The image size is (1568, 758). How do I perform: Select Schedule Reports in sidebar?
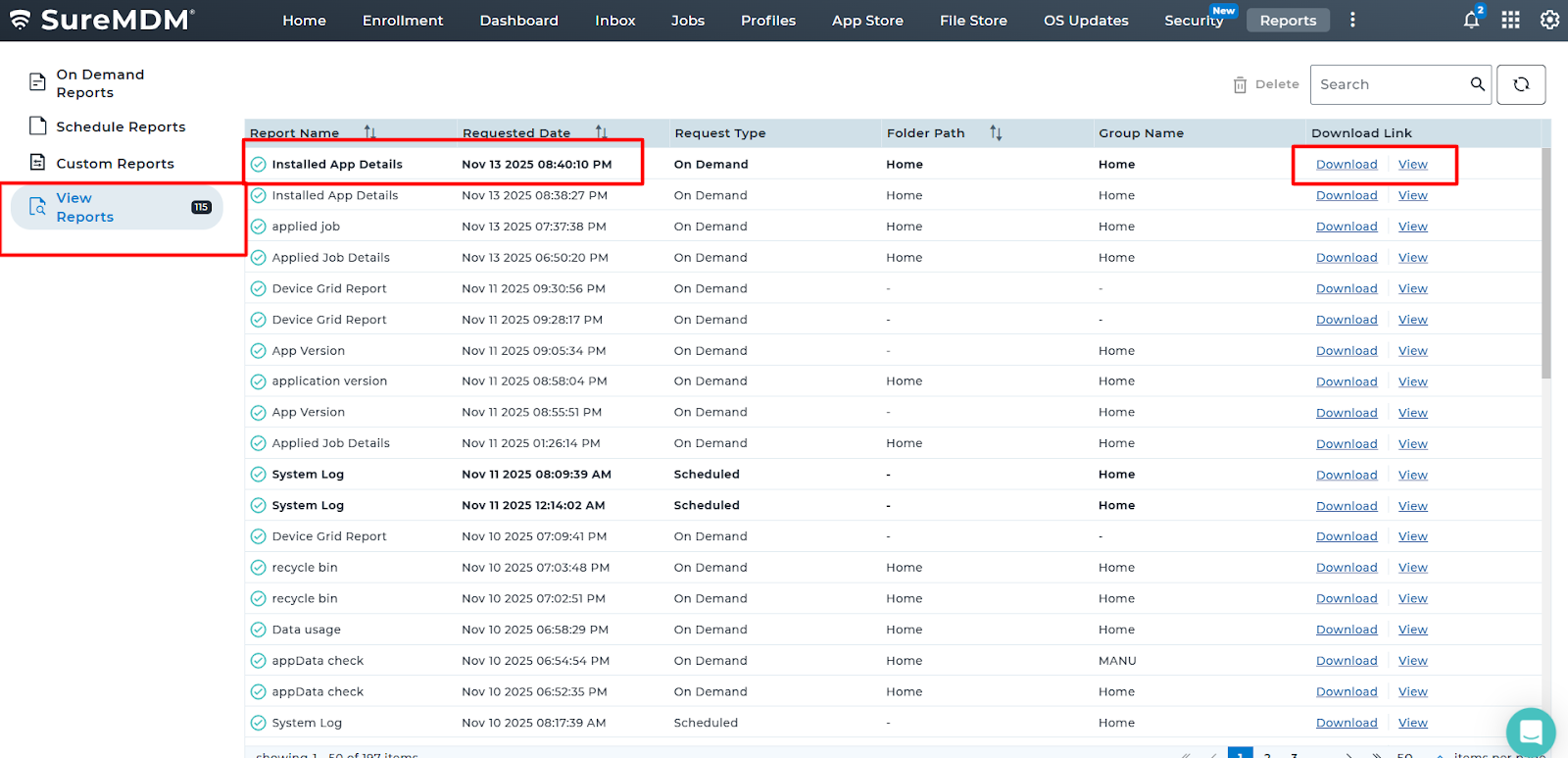121,126
